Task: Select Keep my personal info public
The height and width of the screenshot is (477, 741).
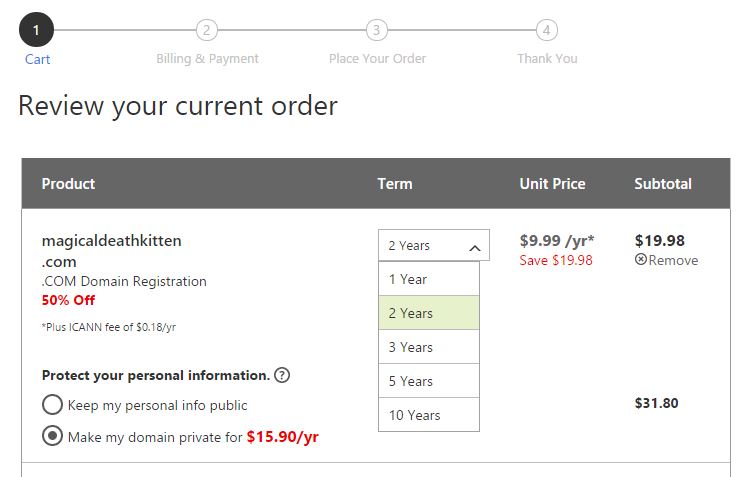Action: click(x=52, y=405)
